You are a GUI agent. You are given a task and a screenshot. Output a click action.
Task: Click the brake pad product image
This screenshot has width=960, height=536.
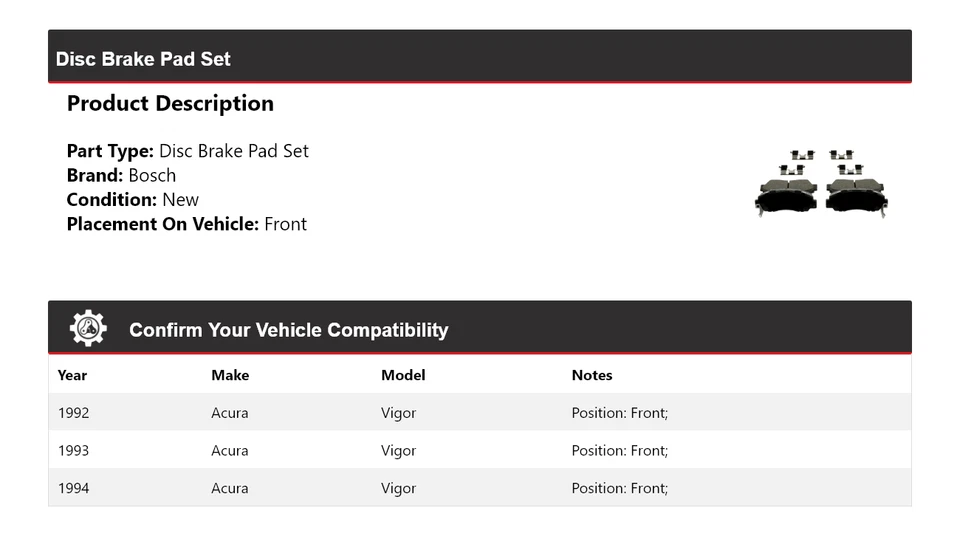point(821,183)
